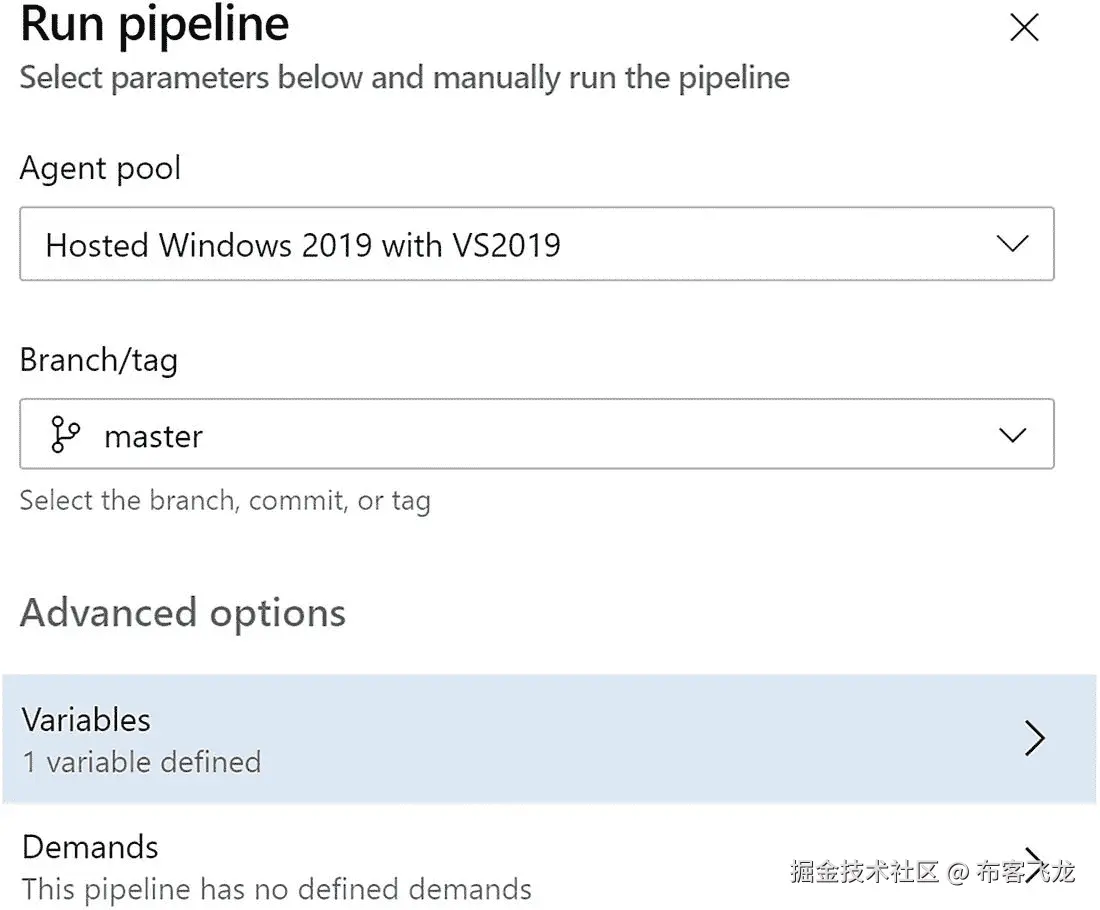The height and width of the screenshot is (910, 1100).
Task: Click the watermark text at bottom right
Action: 932,872
